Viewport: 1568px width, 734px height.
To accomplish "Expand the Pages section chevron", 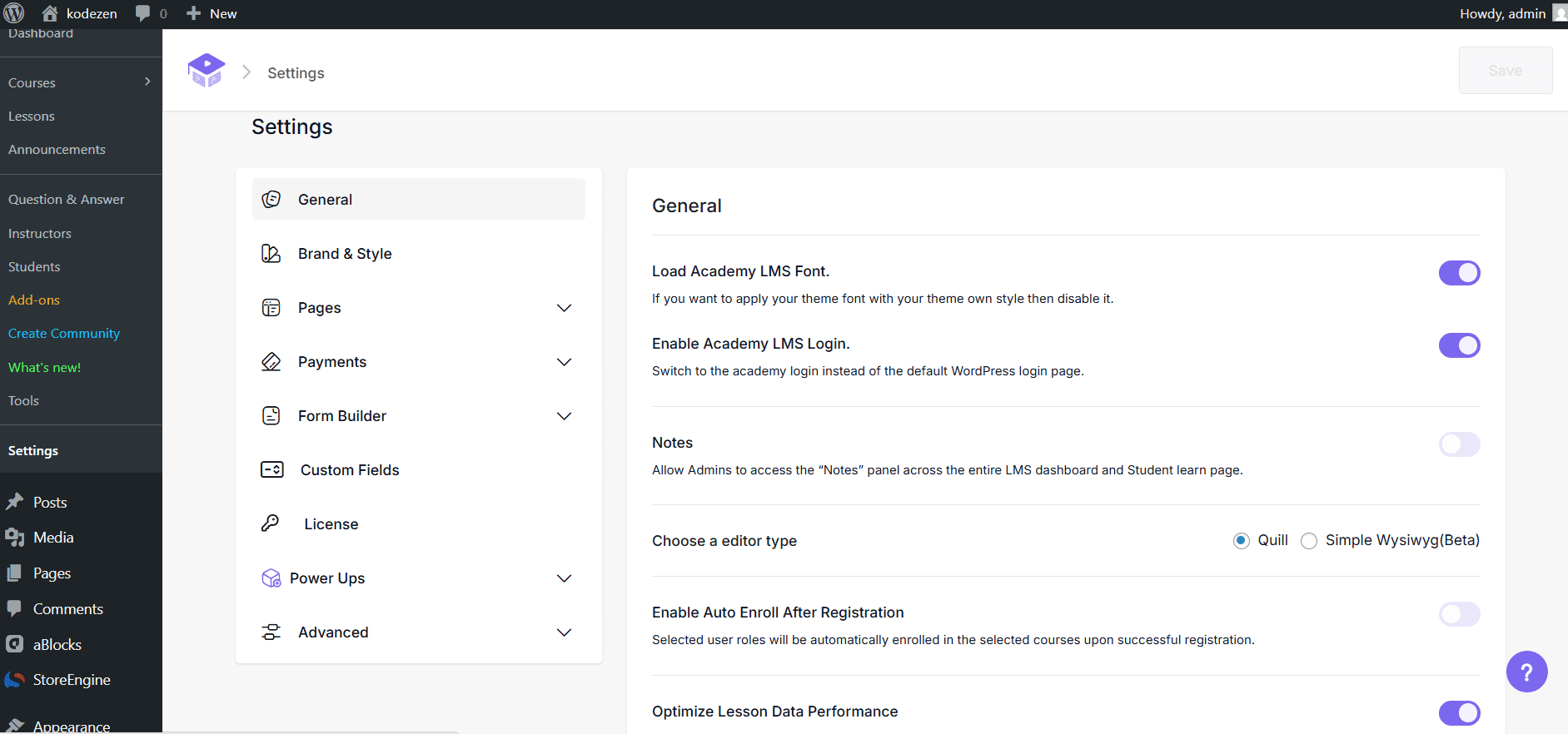I will (564, 308).
